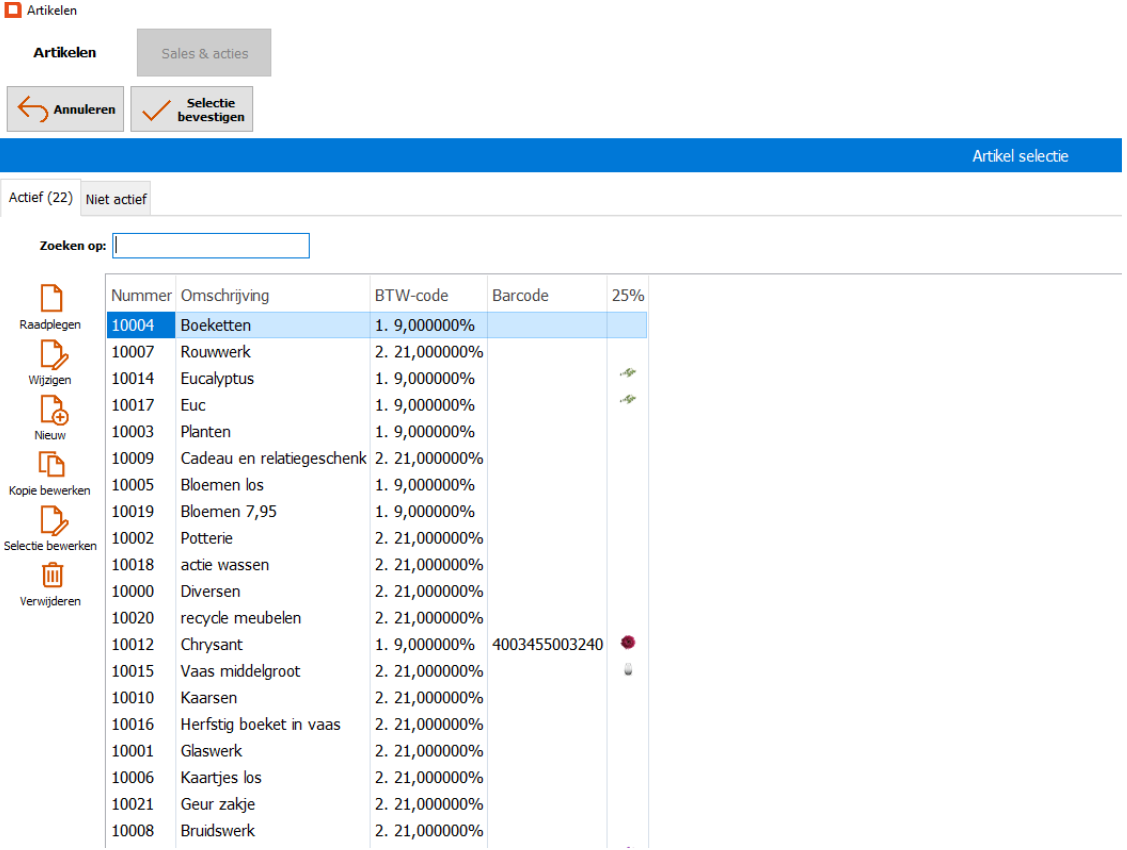1127x850 pixels.
Task: Click into the Zoeken op search field
Action: click(x=211, y=246)
